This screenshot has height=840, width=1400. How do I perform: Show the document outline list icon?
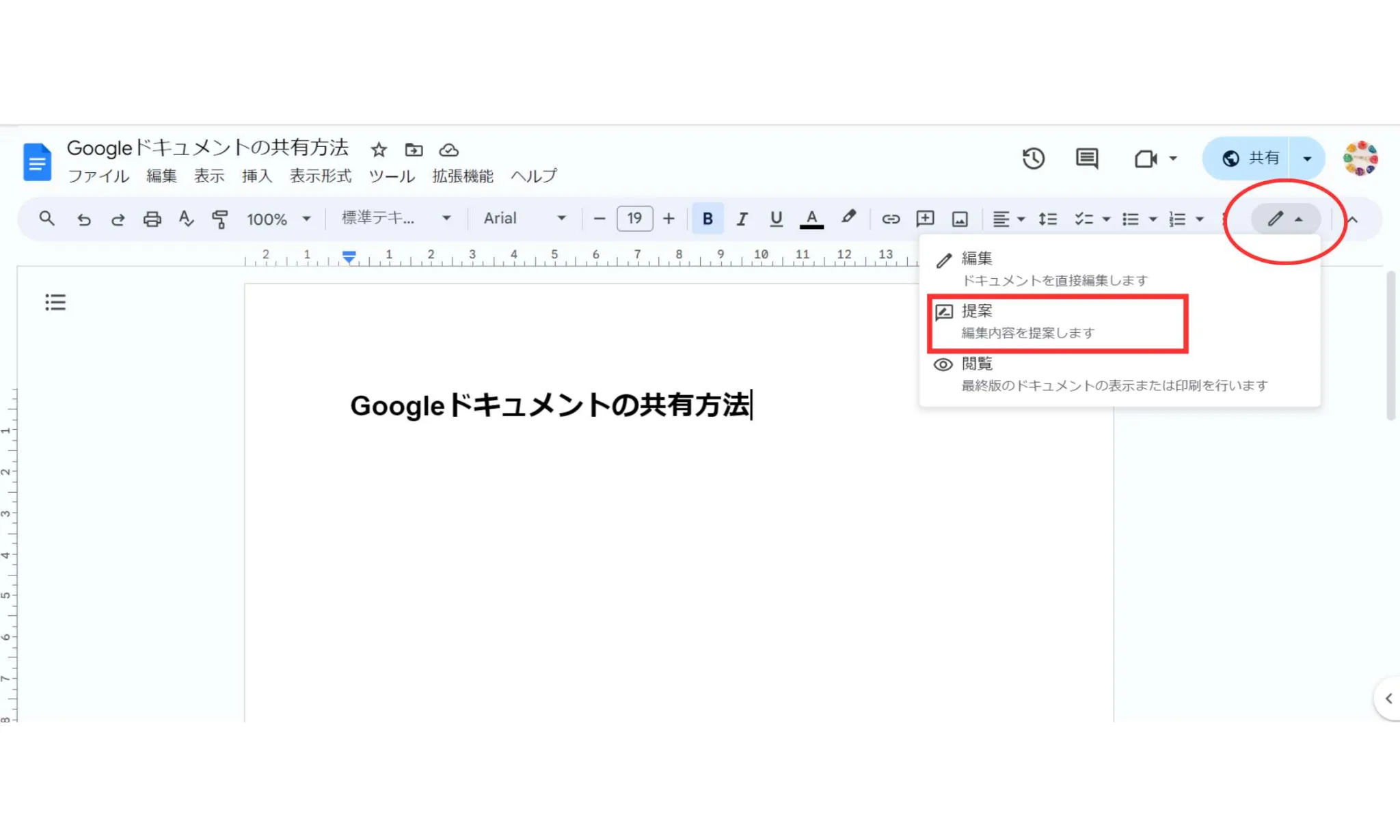click(x=55, y=302)
